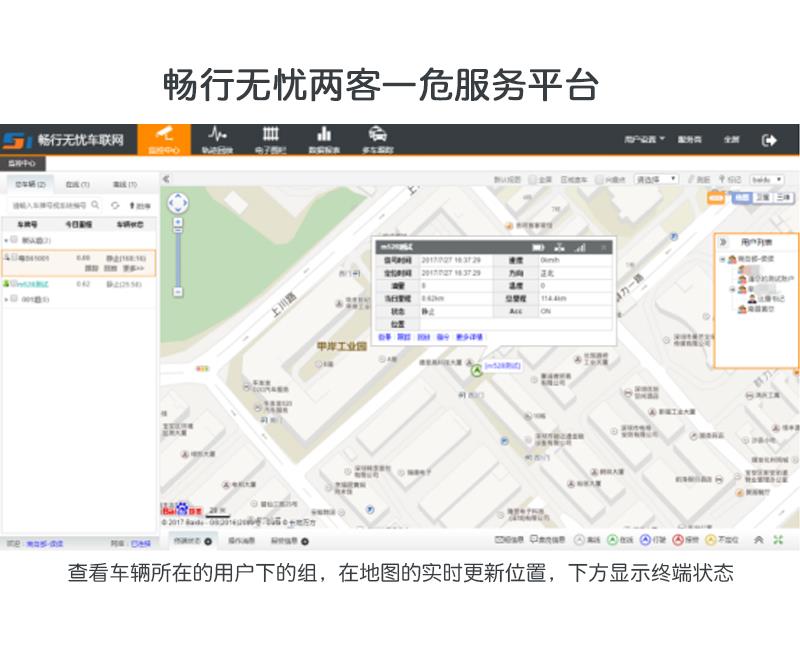Switch map view to 卫星

tap(762, 198)
